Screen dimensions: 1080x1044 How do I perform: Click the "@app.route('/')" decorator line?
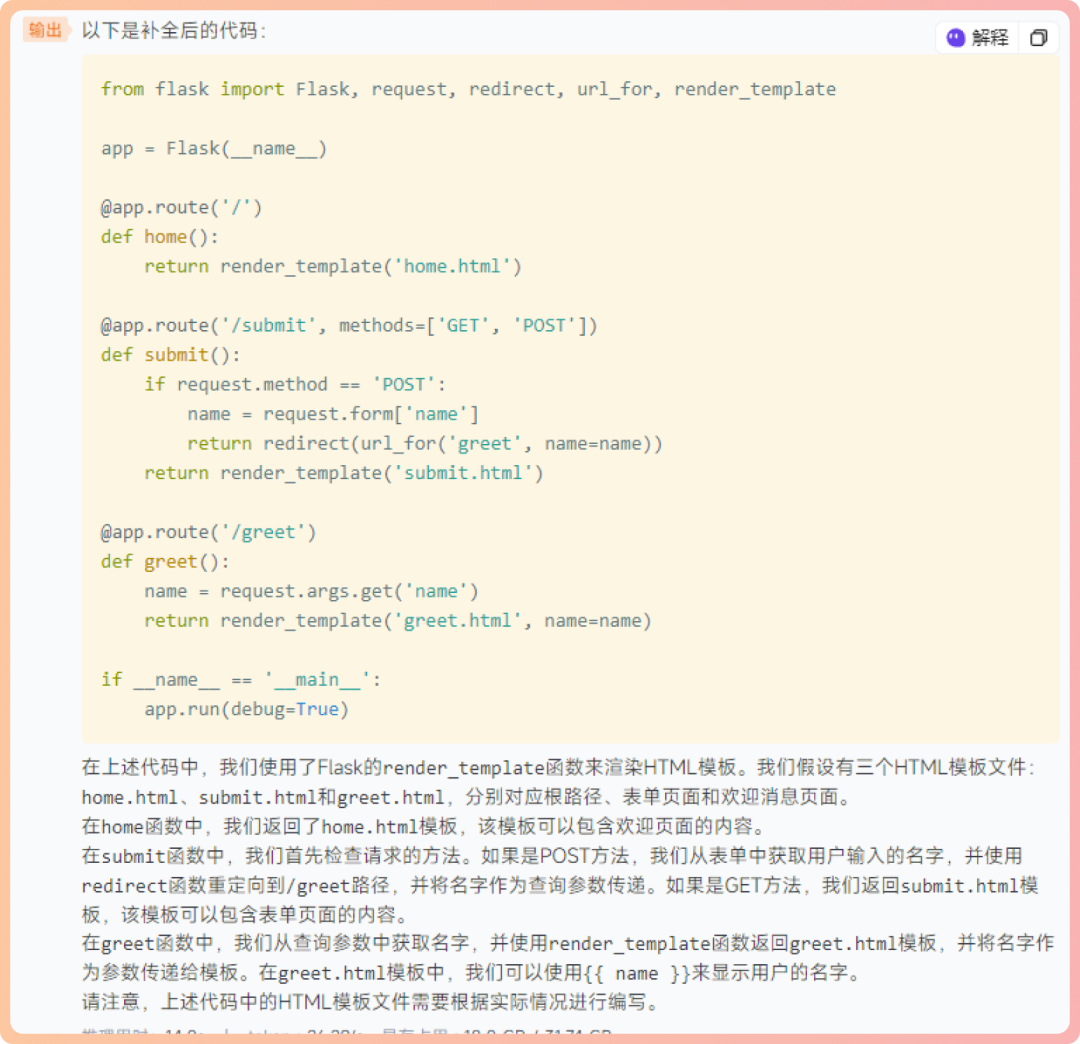pos(181,207)
